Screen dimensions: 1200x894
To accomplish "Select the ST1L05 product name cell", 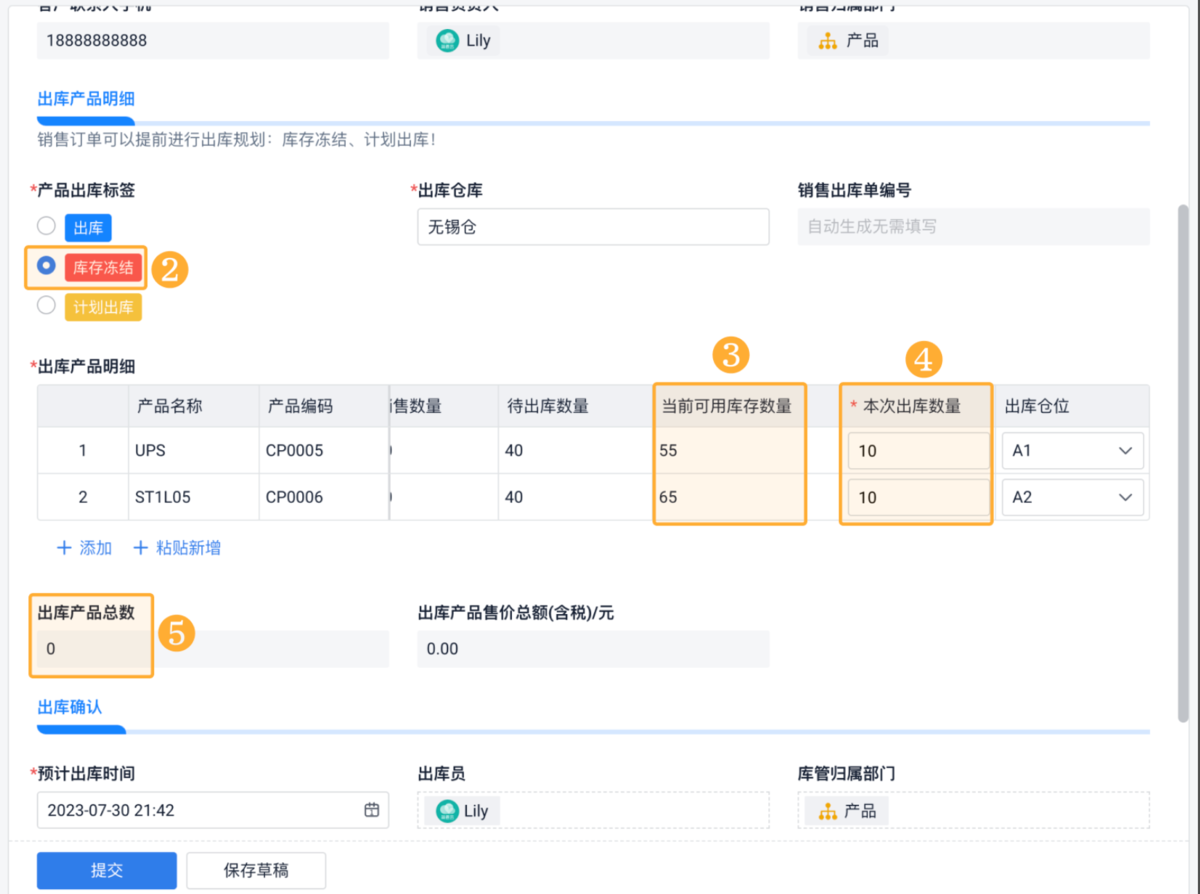I will [194, 497].
